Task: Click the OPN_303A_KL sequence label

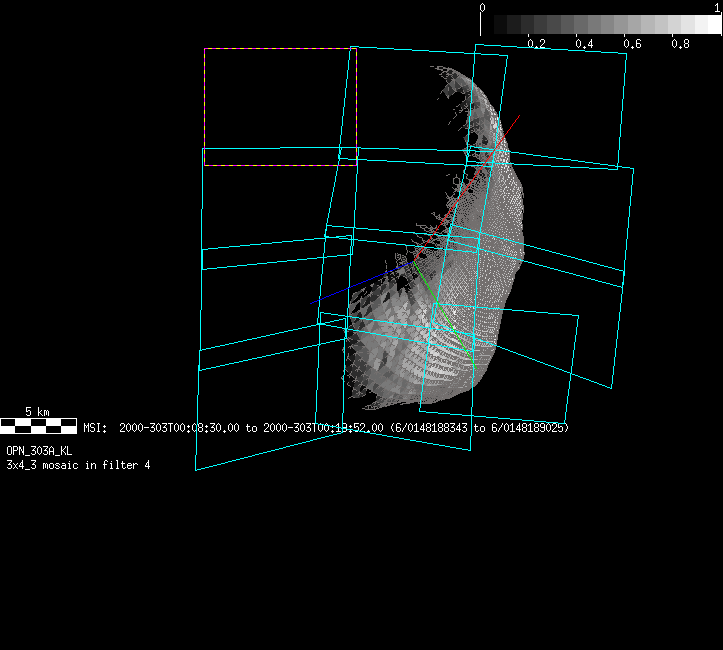Action: pos(39,451)
